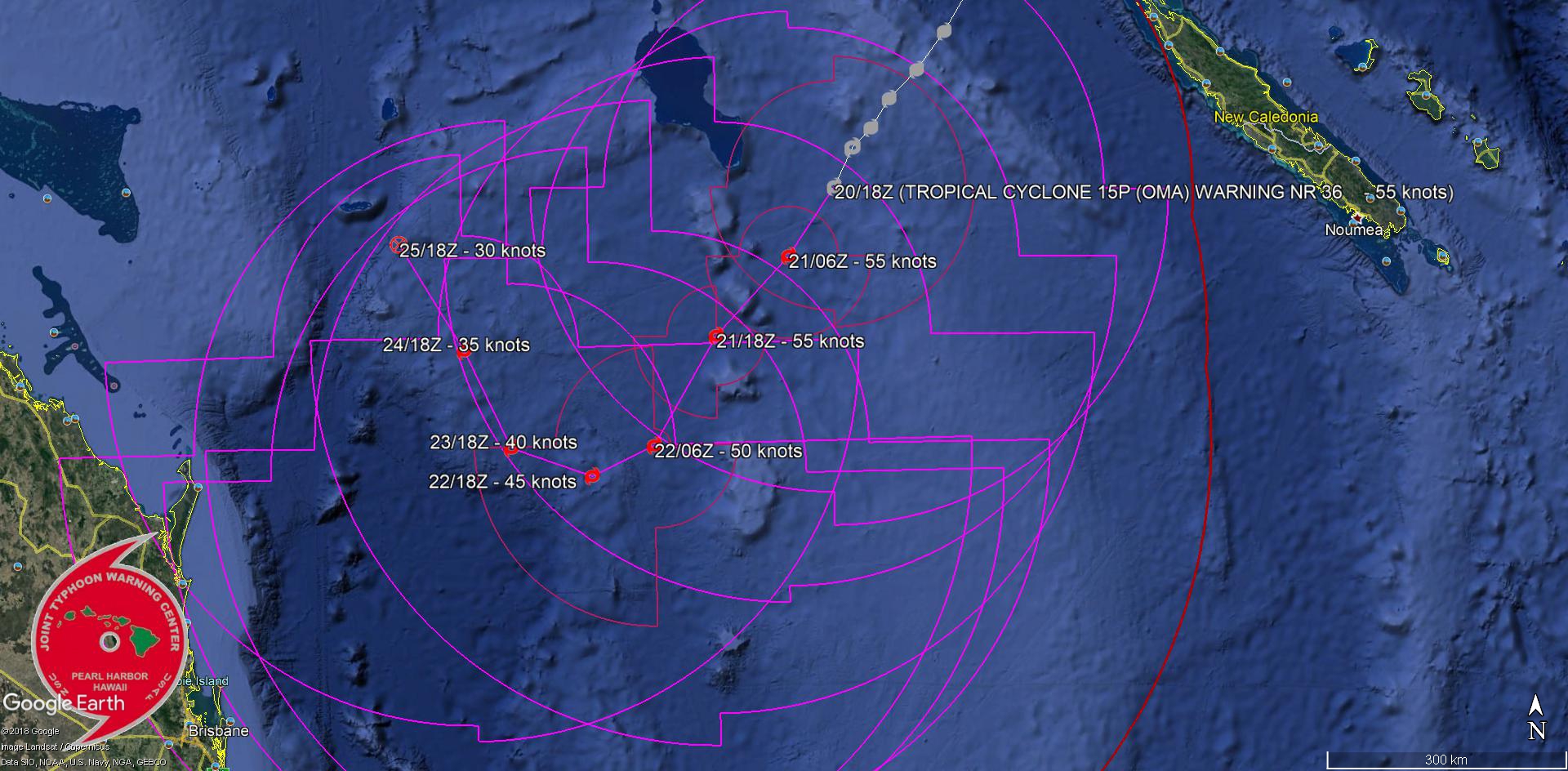The width and height of the screenshot is (1568, 771).
Task: Select the 21/18Z cyclone forecast marker
Action: coord(716,336)
